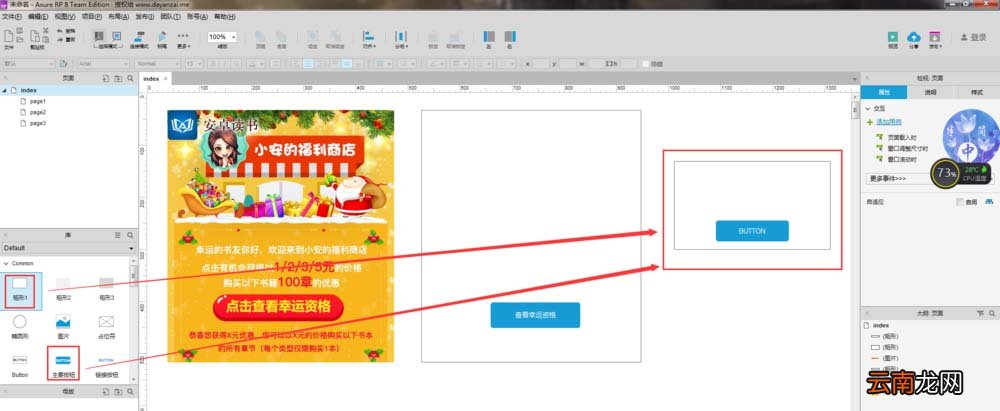Image resolution: width=1000 pixels, height=411 pixels.
Task: Select the contained selection mode icon
Action: pyautogui.click(x=117, y=36)
